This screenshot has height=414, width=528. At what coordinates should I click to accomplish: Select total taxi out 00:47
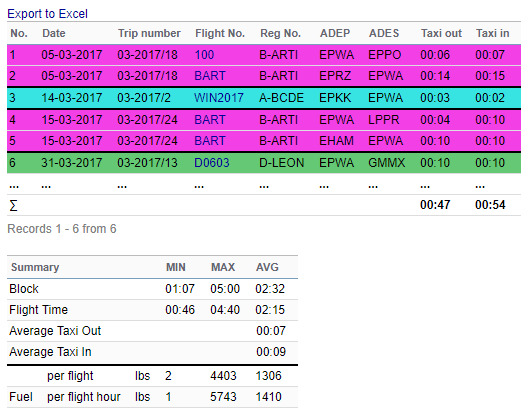point(435,204)
